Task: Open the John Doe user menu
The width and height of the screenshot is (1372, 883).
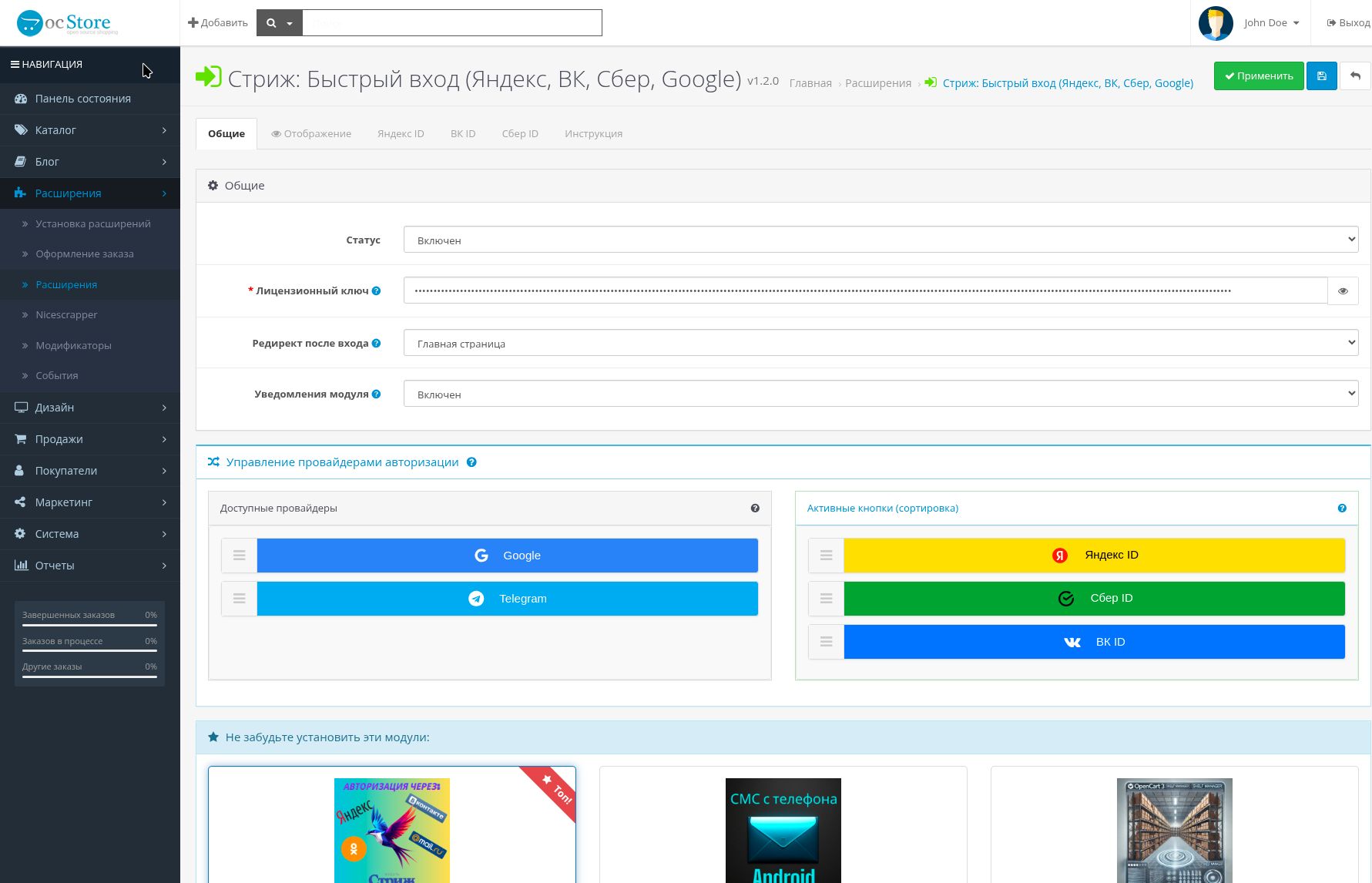Action: pyautogui.click(x=1271, y=23)
